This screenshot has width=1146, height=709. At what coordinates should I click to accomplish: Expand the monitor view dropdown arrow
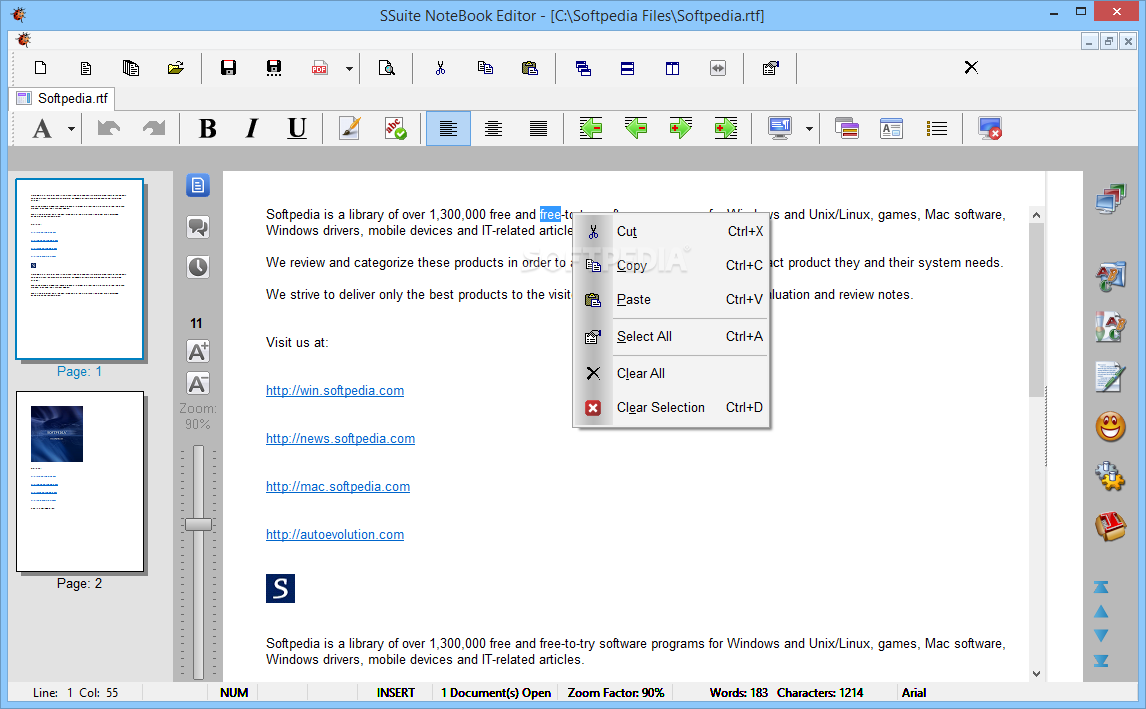[809, 129]
